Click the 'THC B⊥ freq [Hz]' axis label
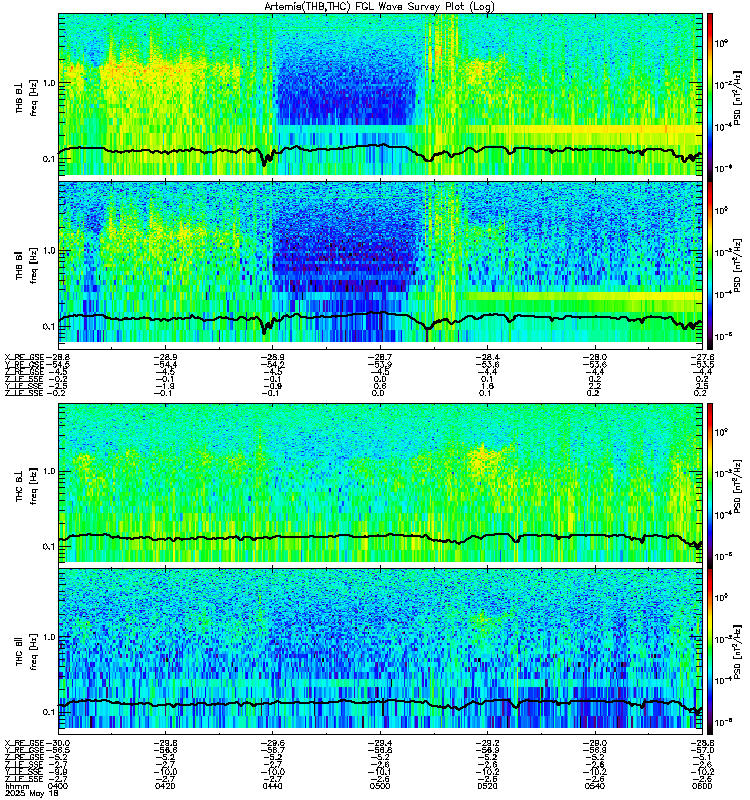 point(26,485)
